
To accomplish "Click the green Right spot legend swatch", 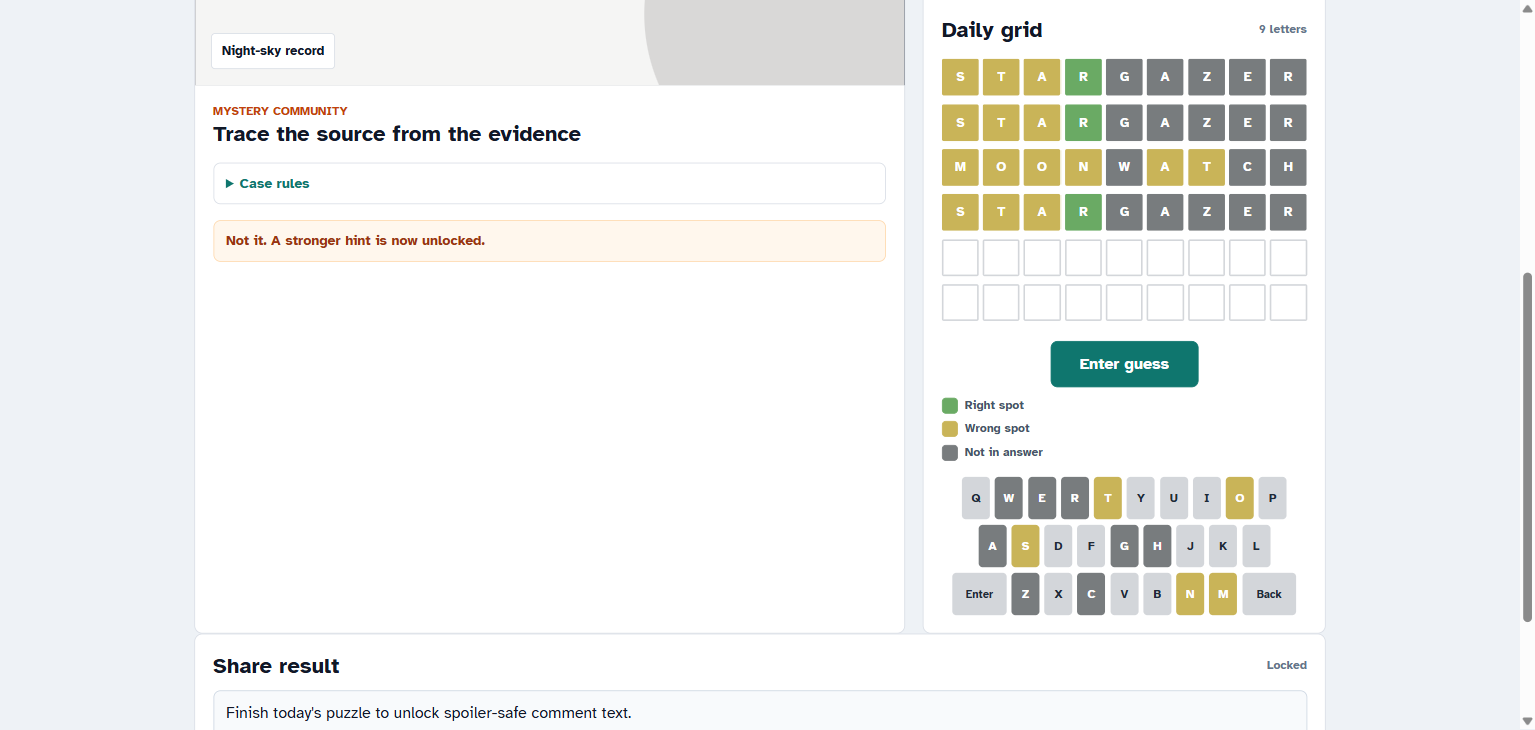I will [950, 405].
